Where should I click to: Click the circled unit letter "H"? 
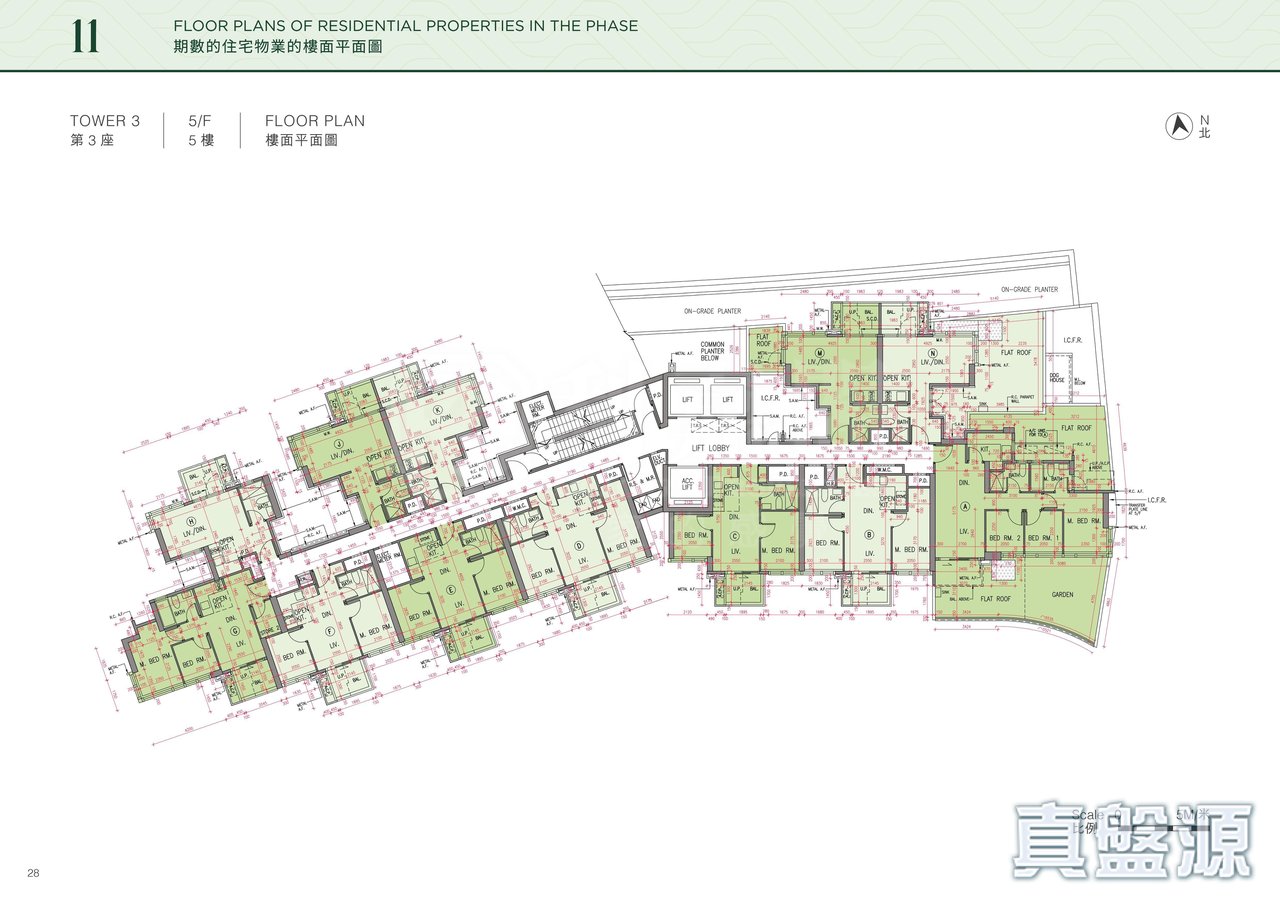tap(190, 520)
